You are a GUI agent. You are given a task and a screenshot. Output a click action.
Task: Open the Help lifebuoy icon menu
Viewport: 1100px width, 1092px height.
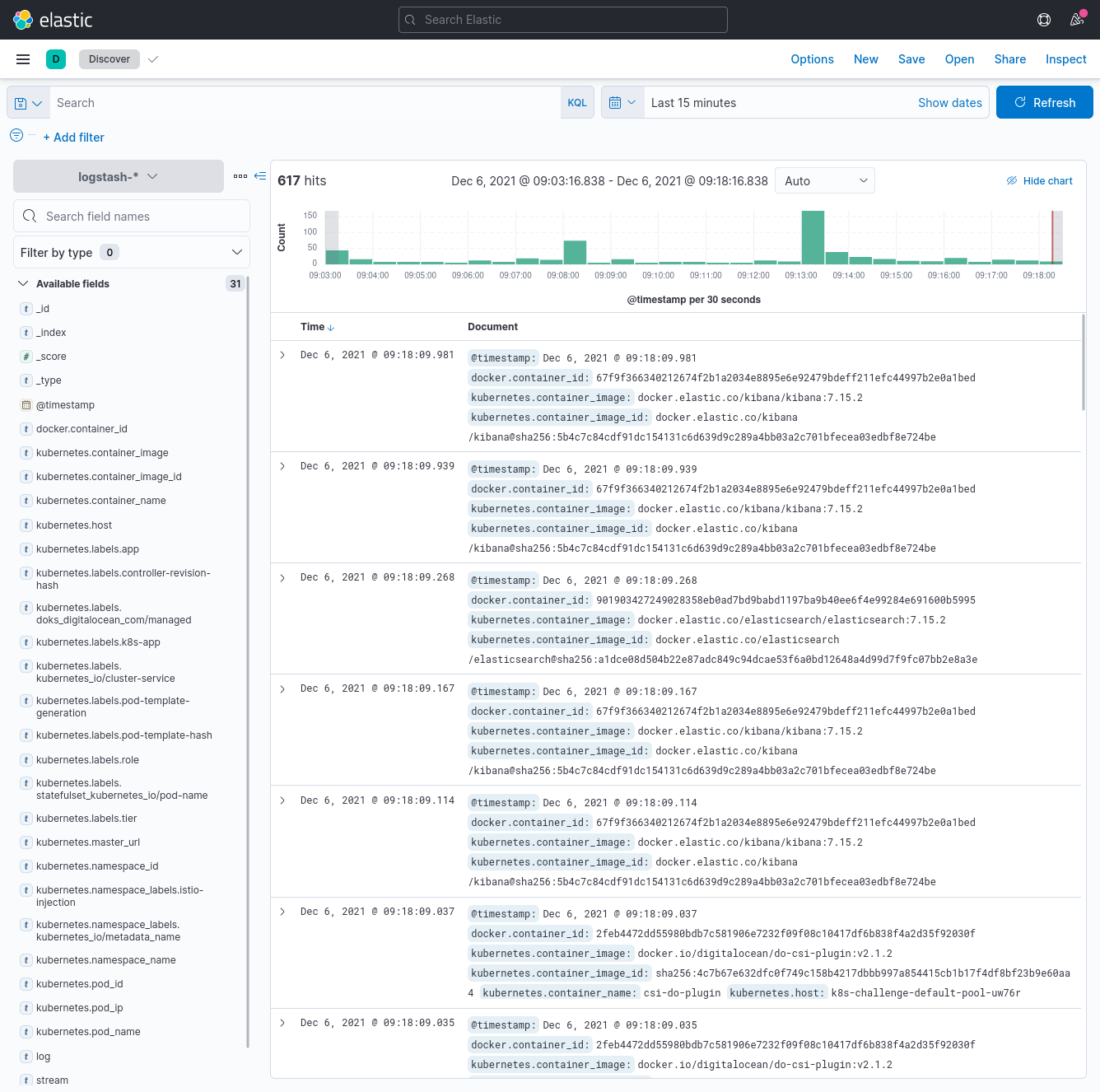1043,19
